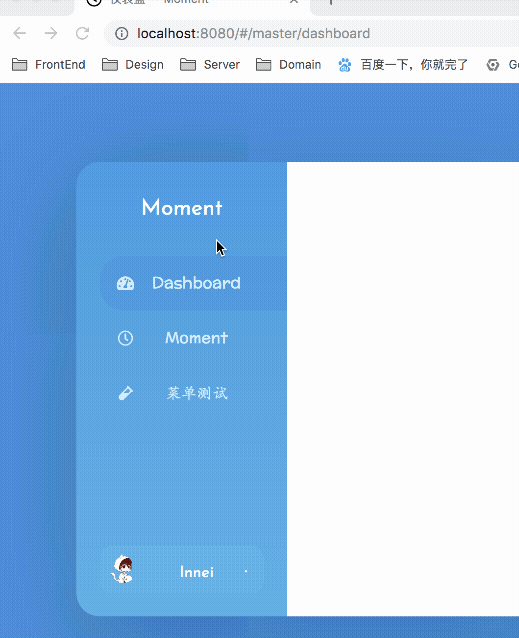Image resolution: width=519 pixels, height=638 pixels.
Task: Select the 菜单测试 menu item
Action: click(197, 393)
